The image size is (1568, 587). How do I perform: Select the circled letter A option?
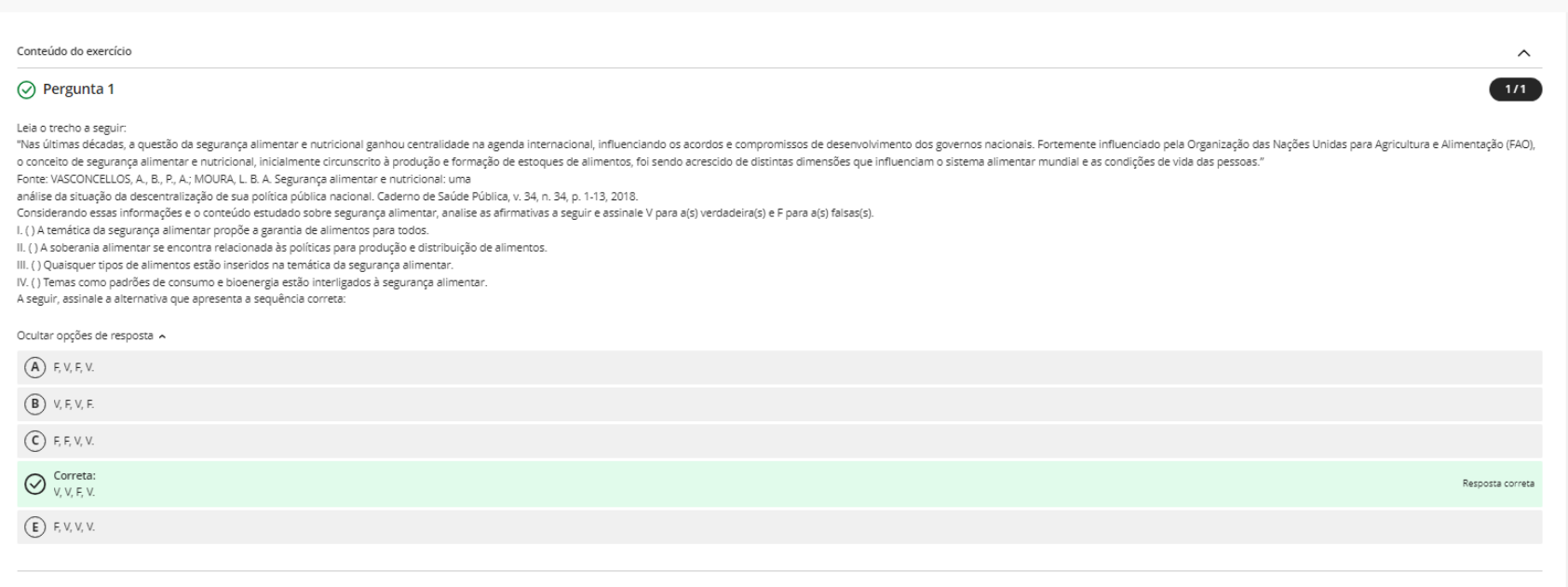pos(36,367)
